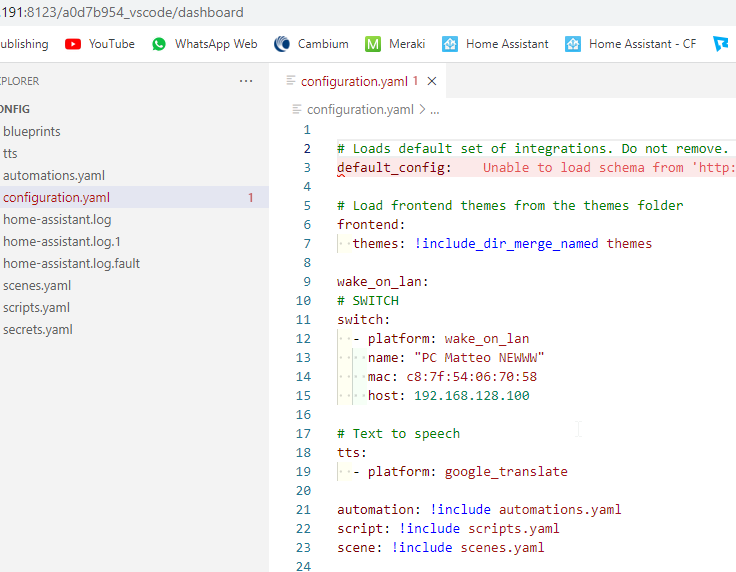Viewport: 736px width, 572px height.
Task: Close the configuration.yaml editor tab
Action: click(x=432, y=81)
